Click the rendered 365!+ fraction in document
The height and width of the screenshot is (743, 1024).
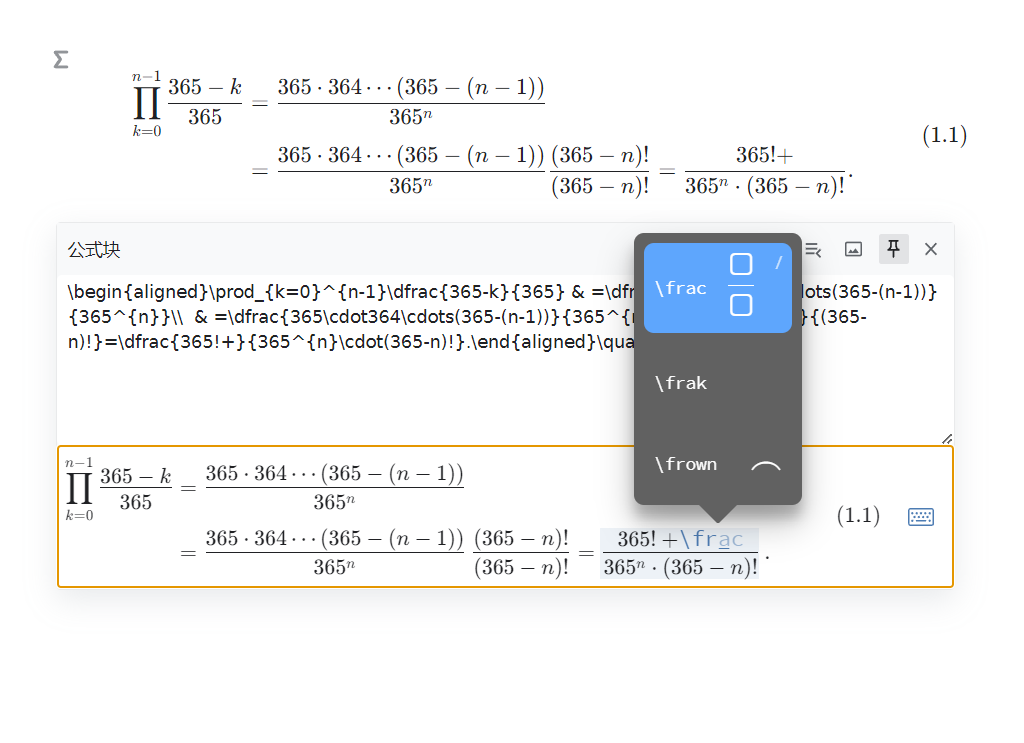764,170
